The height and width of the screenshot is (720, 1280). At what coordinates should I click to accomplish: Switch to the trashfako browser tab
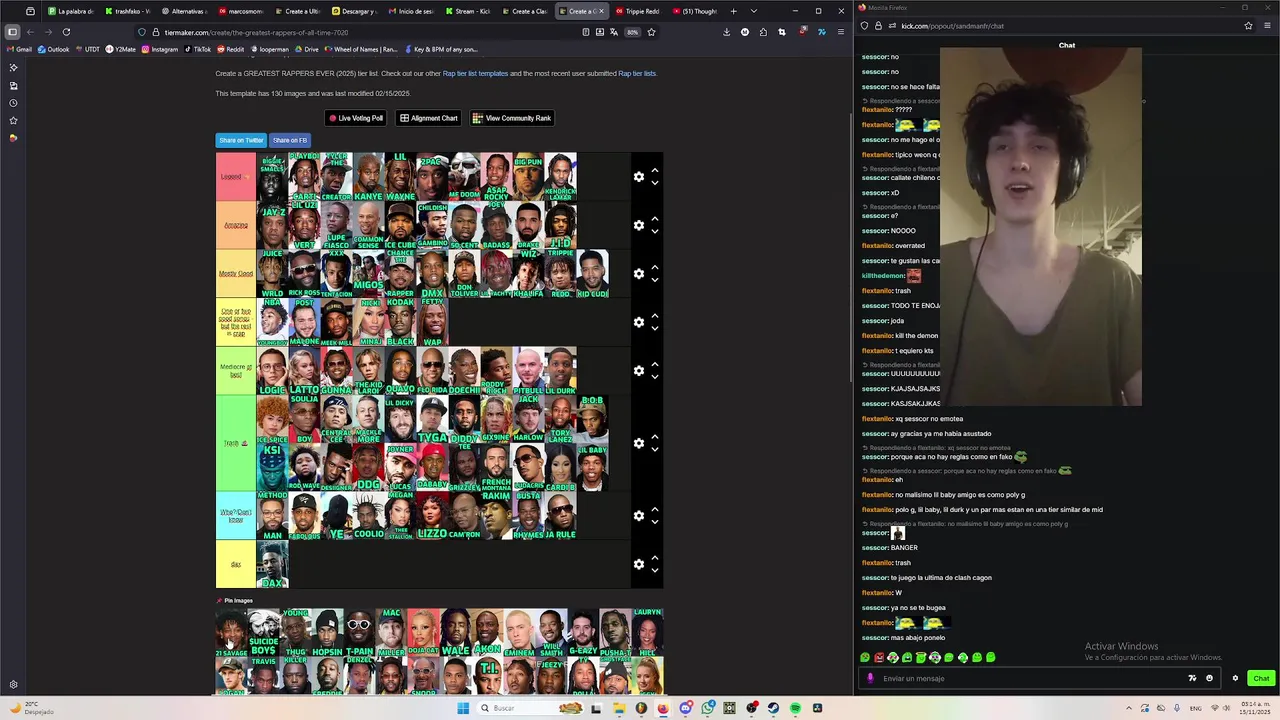(127, 11)
